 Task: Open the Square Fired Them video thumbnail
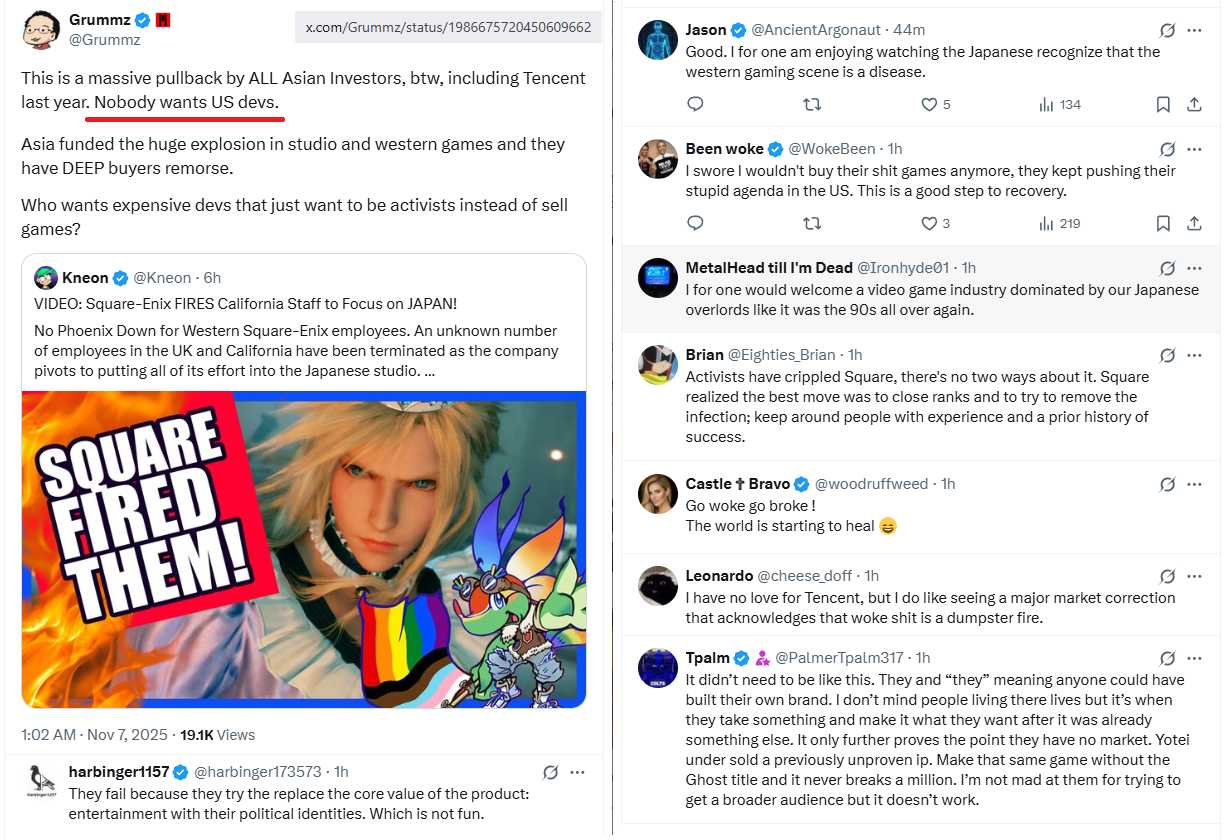[303, 548]
